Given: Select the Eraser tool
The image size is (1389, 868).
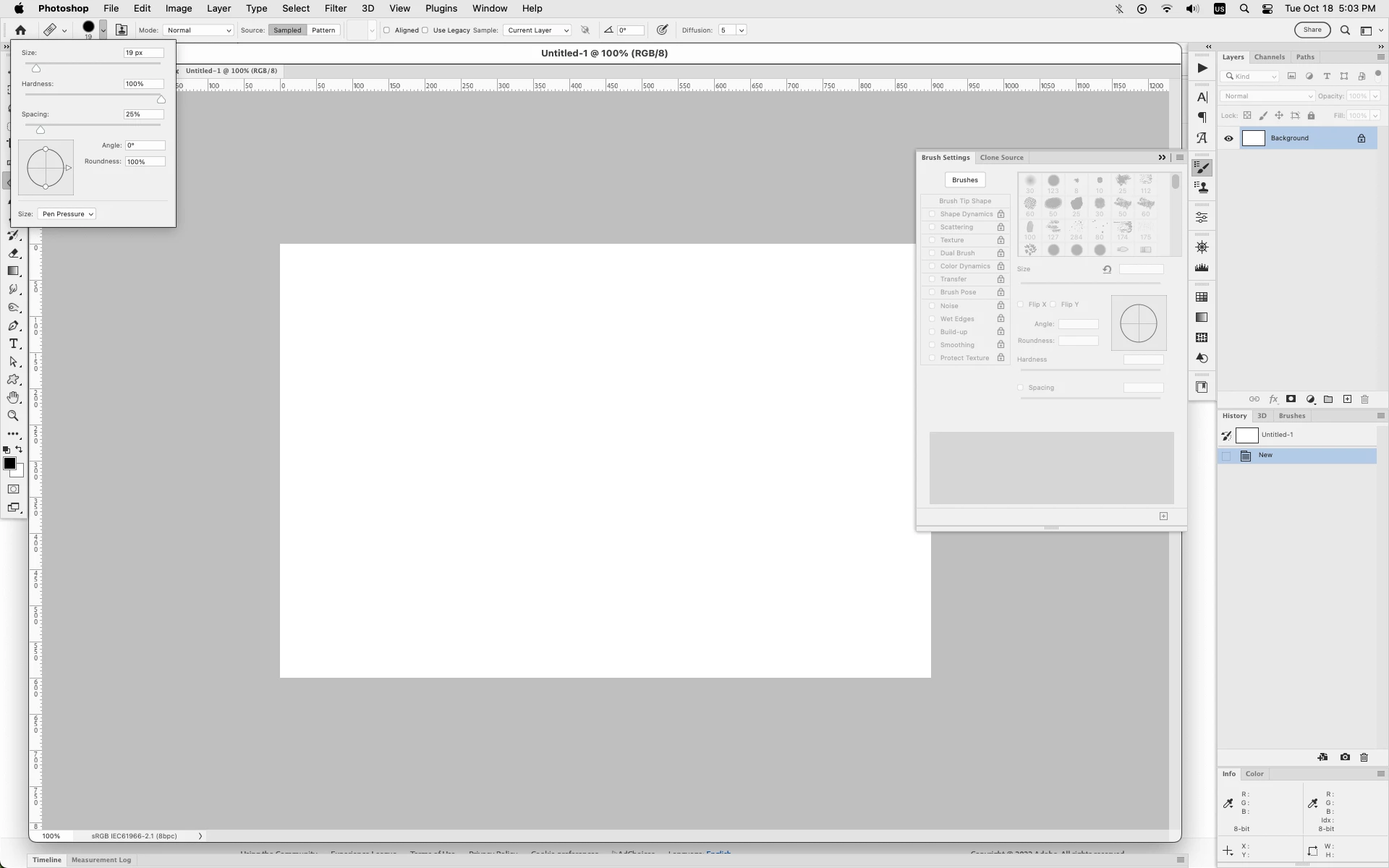Looking at the screenshot, I should tap(14, 253).
